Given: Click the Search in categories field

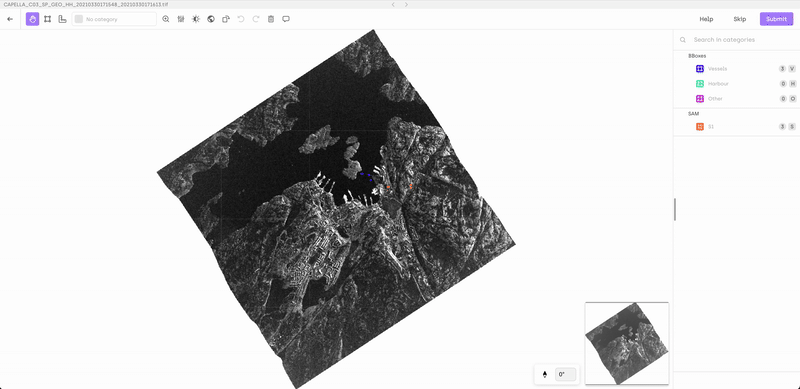Looking at the screenshot, I should click(x=736, y=39).
